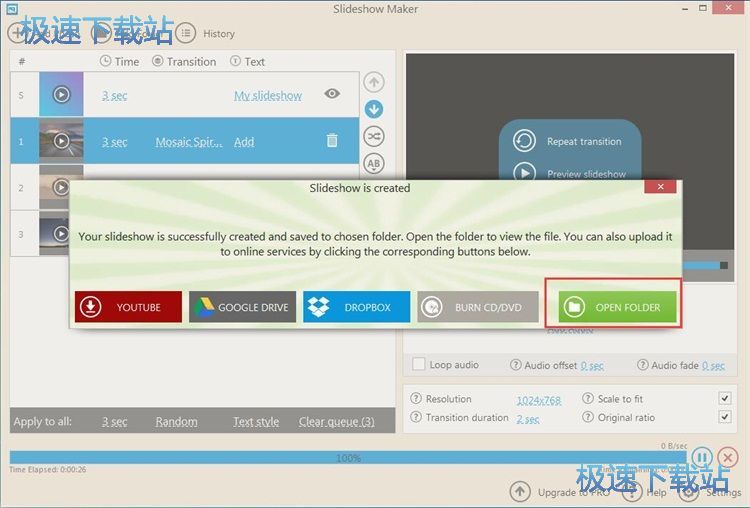Show help for Resolution
The width and height of the screenshot is (750, 508).
416,398
